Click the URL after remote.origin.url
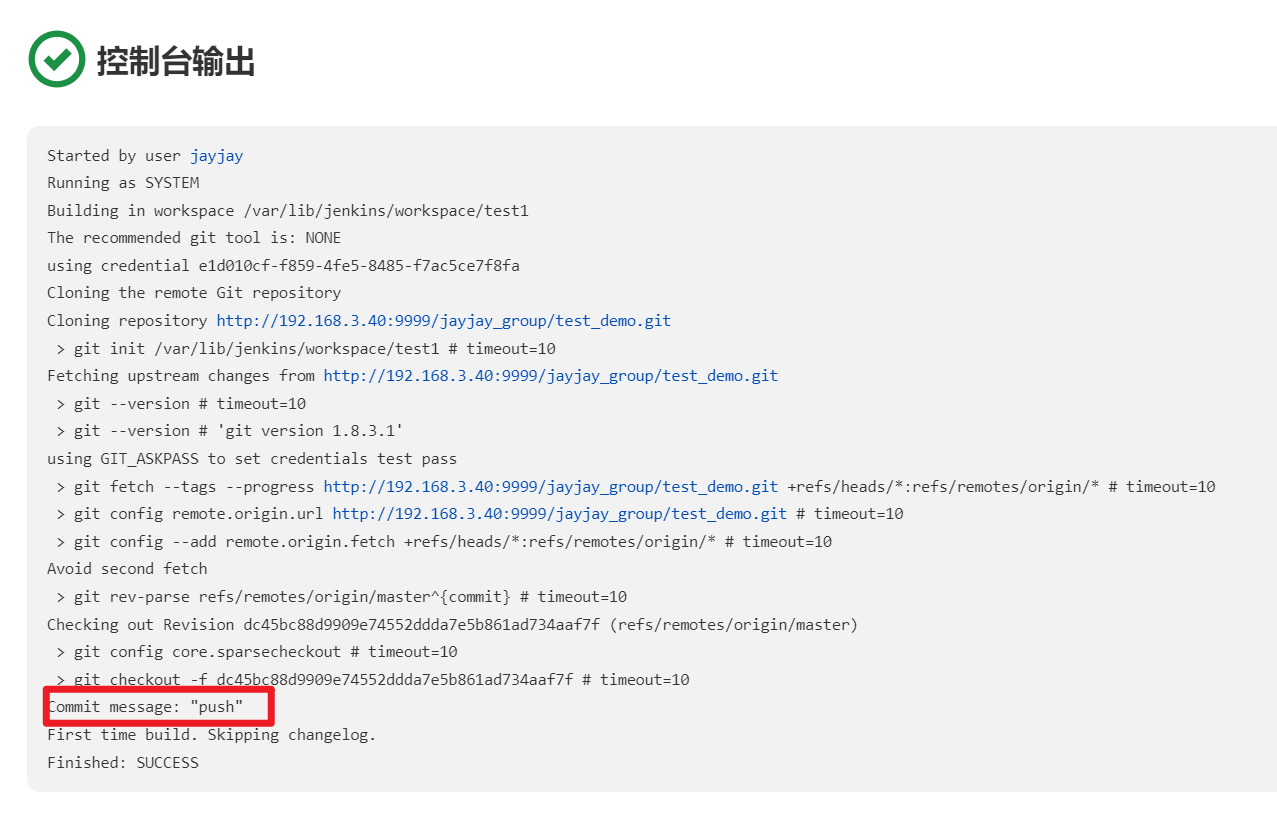The height and width of the screenshot is (813, 1277). pyautogui.click(x=559, y=514)
